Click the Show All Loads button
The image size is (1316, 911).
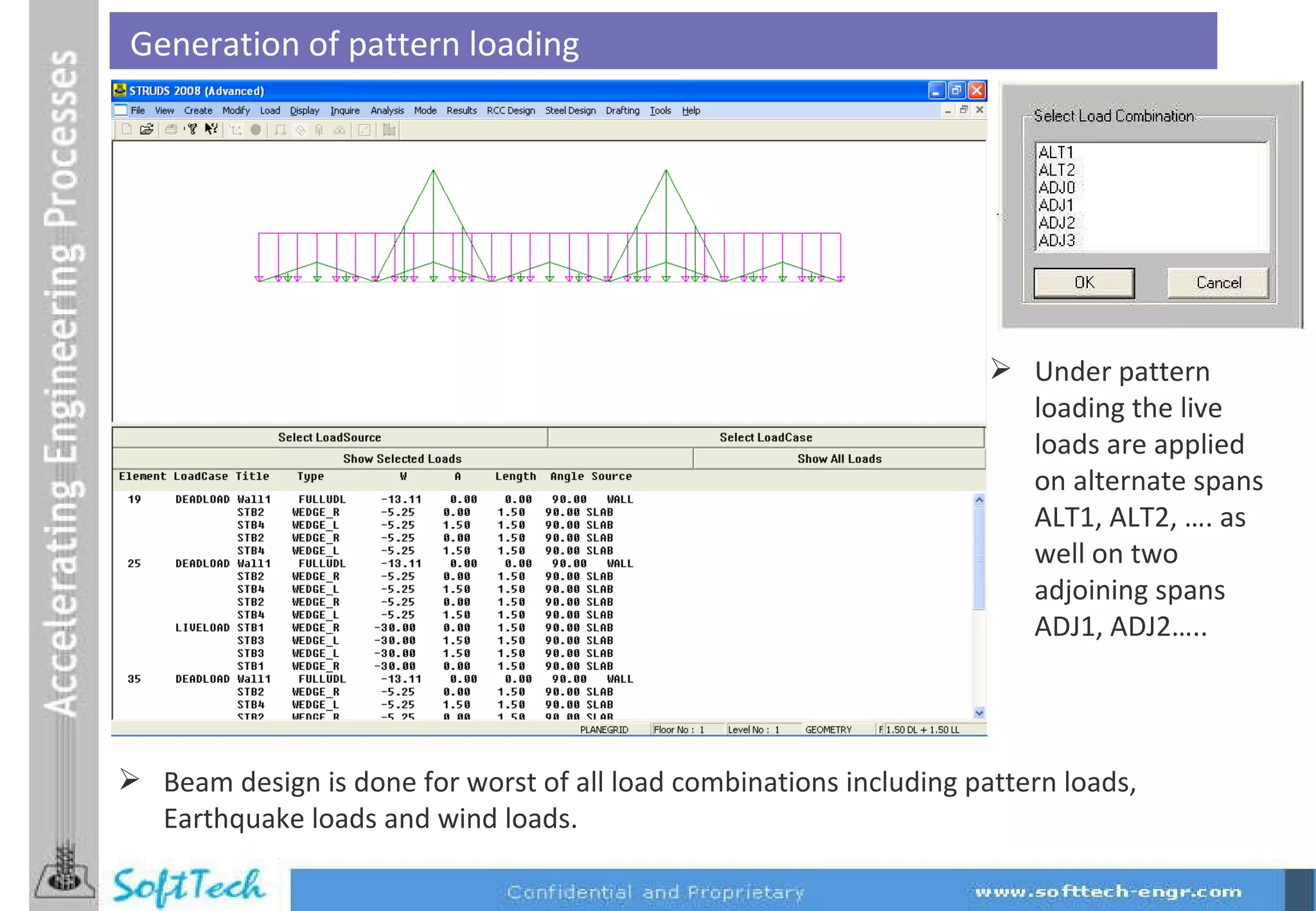coord(839,459)
